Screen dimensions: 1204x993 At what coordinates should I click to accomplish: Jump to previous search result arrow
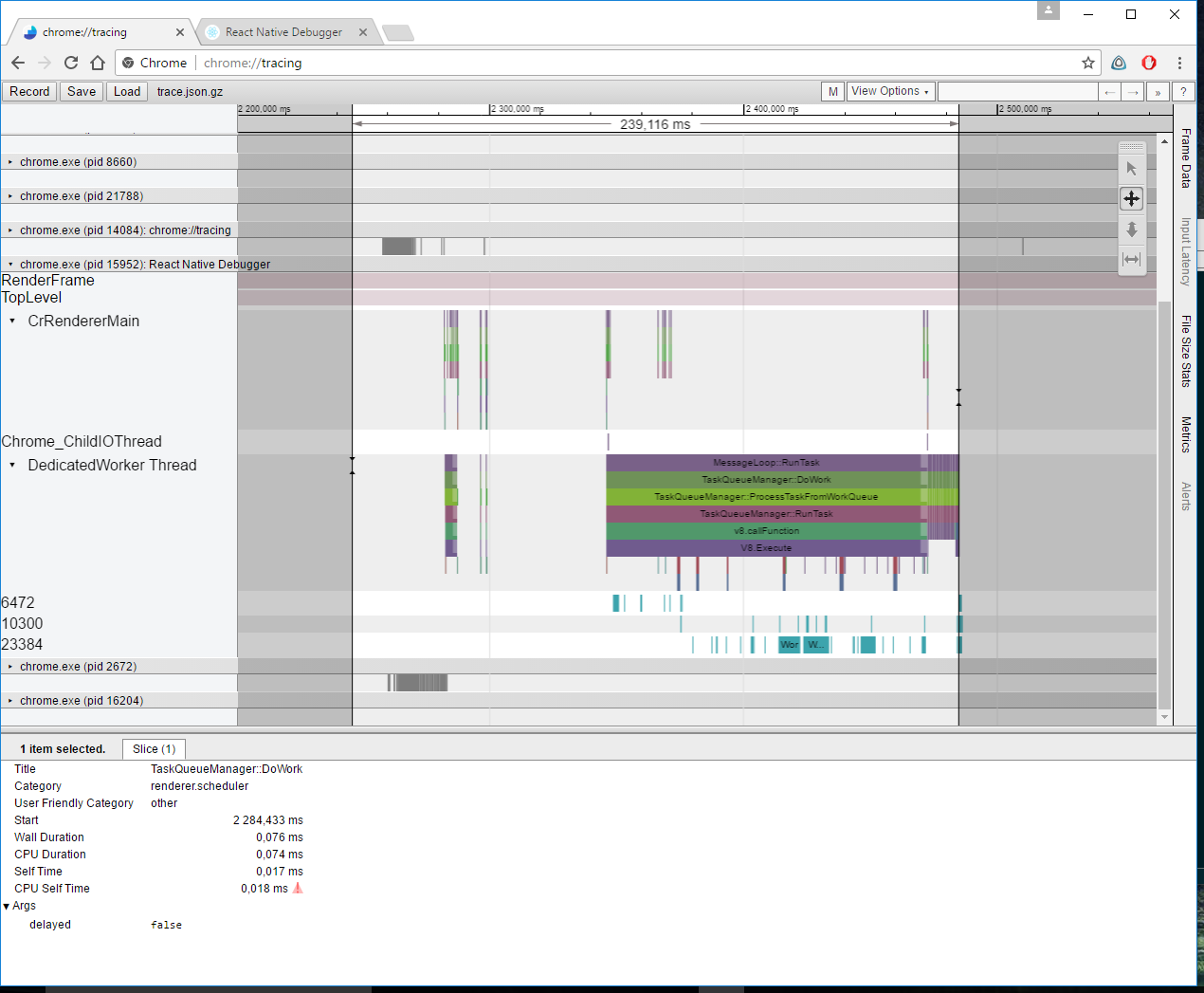point(1110,92)
